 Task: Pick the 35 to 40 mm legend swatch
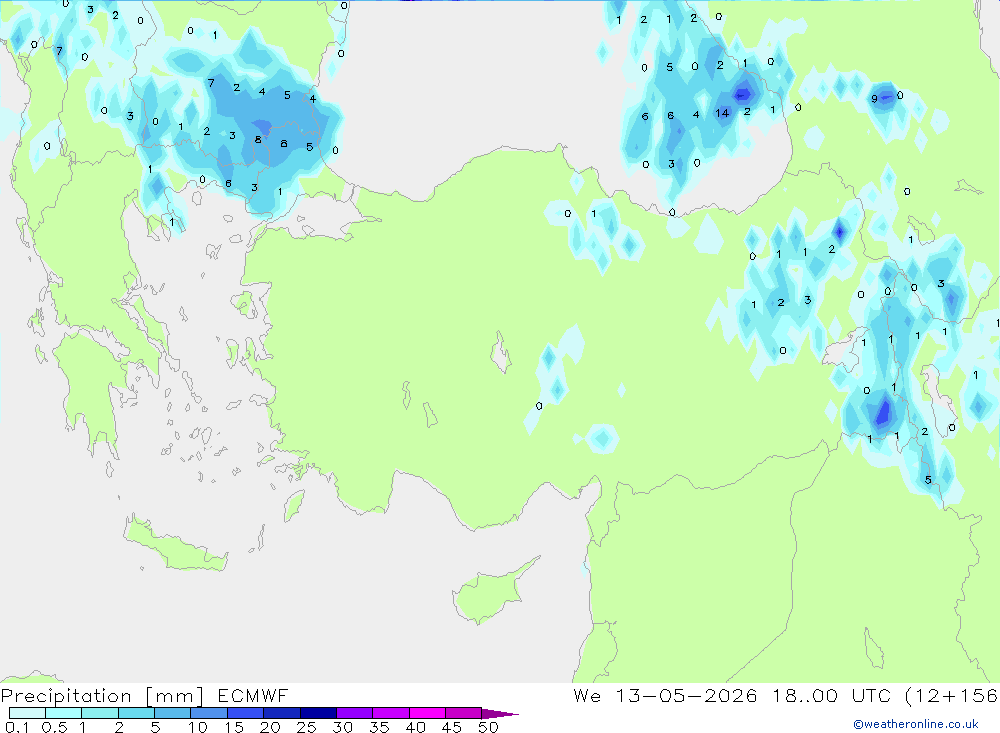(x=391, y=713)
